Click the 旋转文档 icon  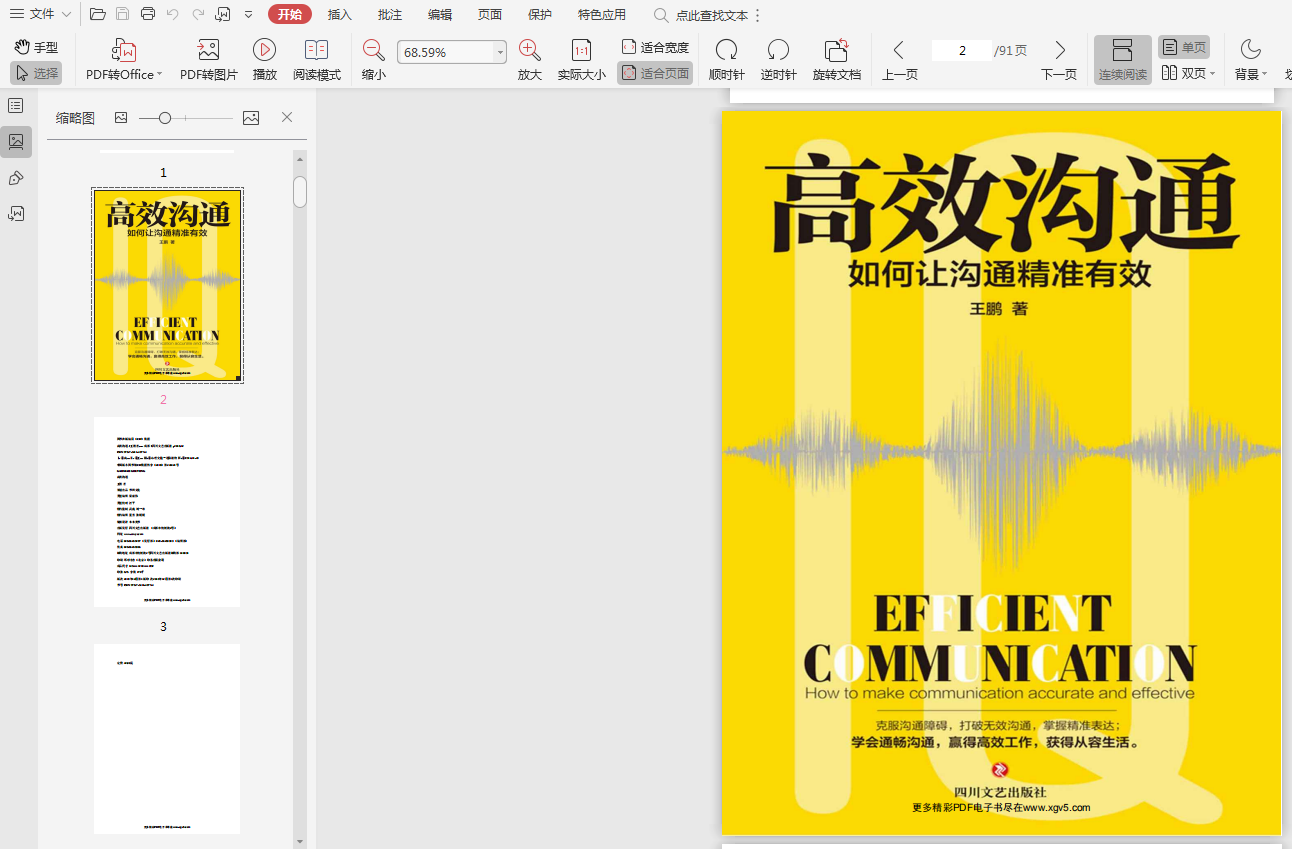(x=836, y=51)
